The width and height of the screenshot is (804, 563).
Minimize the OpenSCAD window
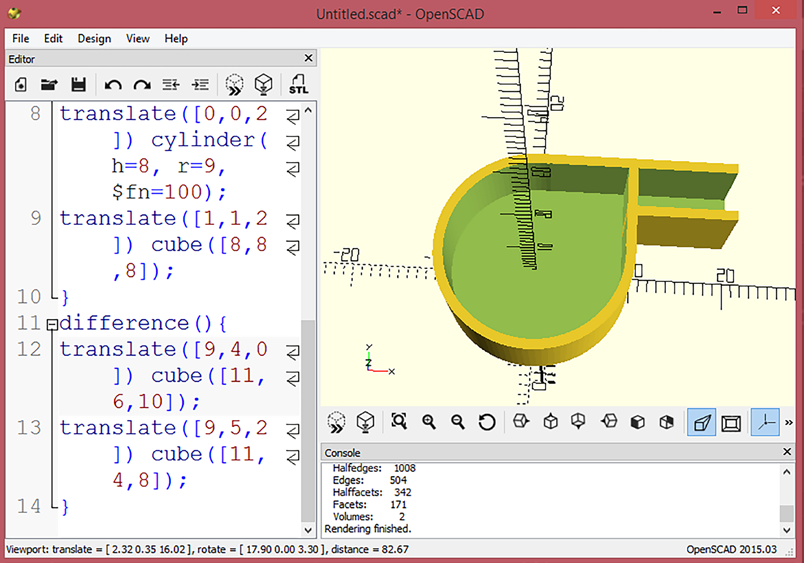click(x=717, y=11)
